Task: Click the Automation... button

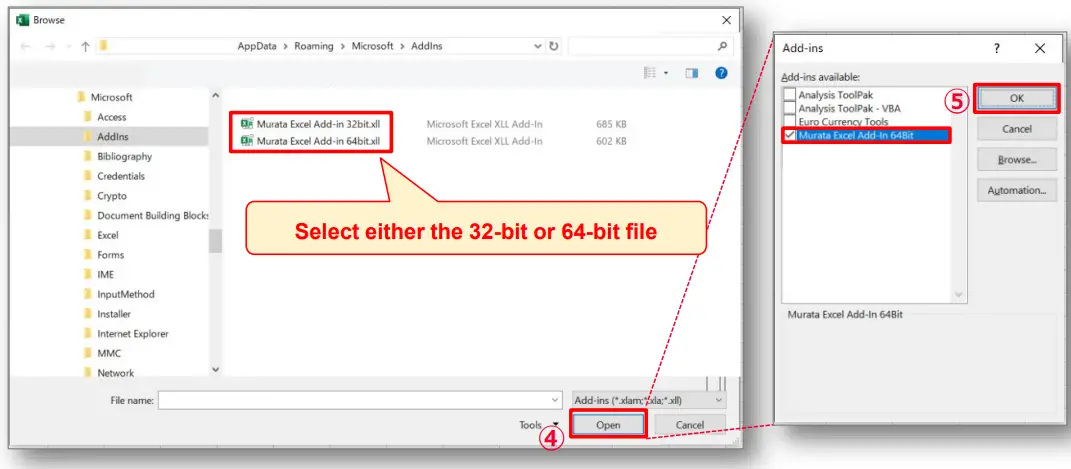Action: 1016,190
